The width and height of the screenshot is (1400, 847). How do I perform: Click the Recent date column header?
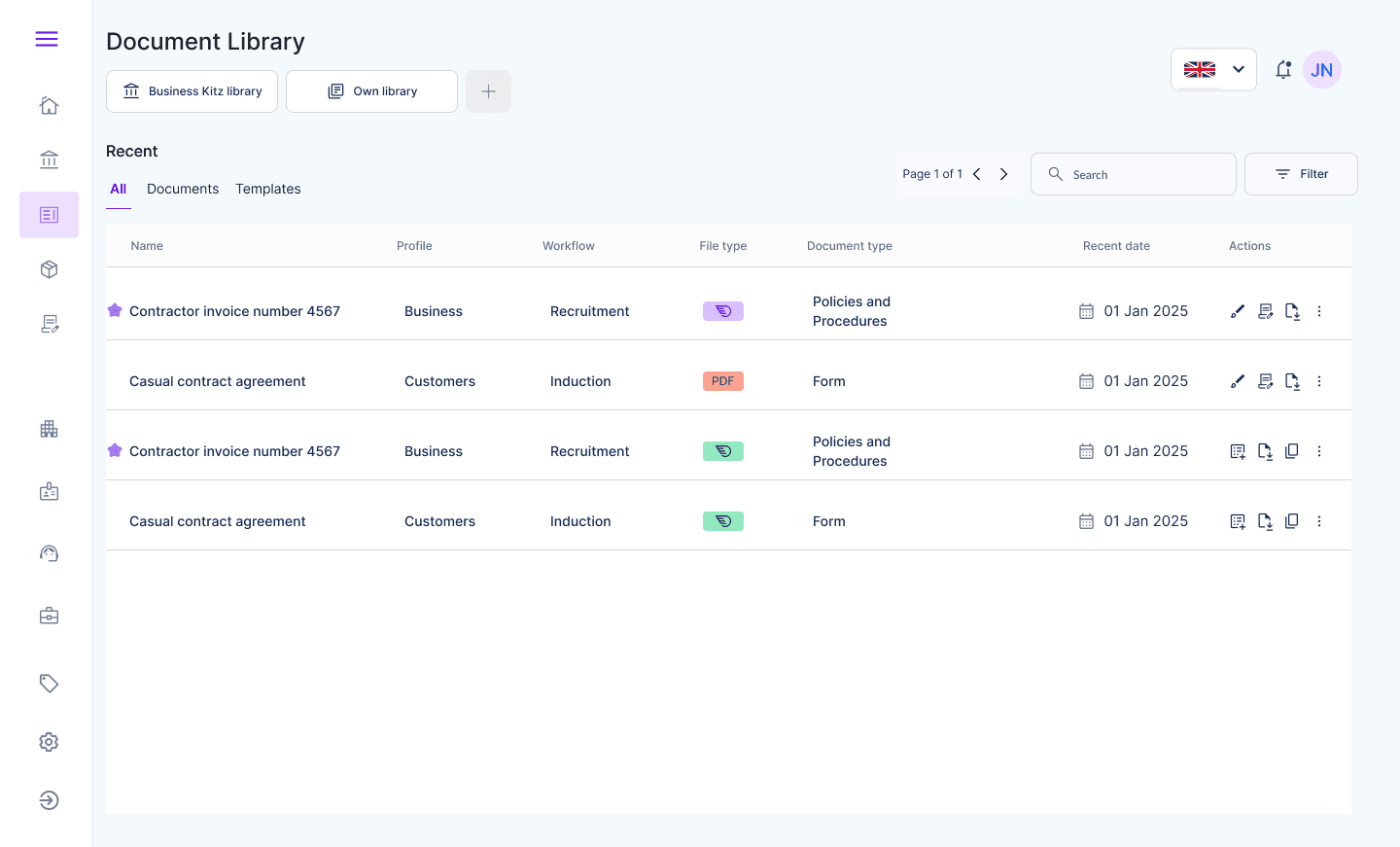(x=1116, y=246)
